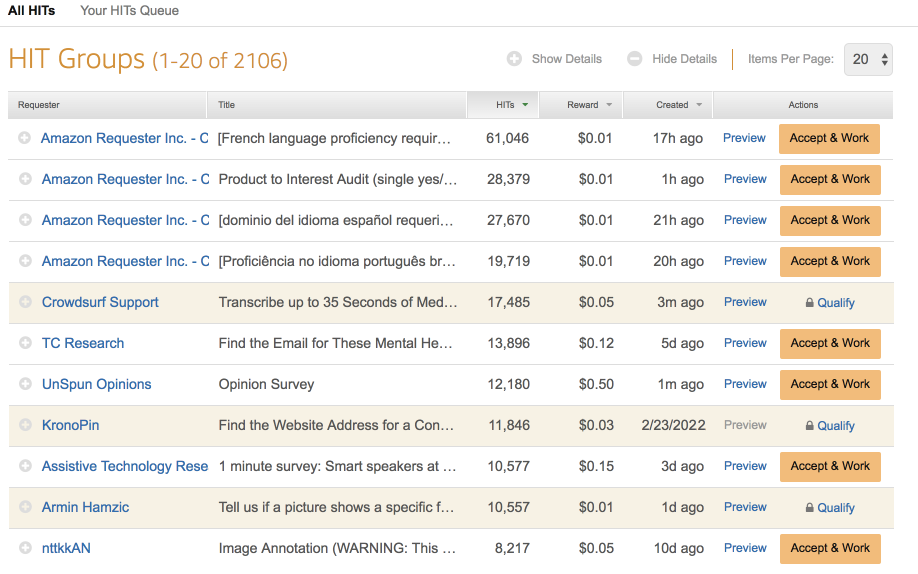Click Qualify for Armin Hamzic HIT

coord(835,508)
